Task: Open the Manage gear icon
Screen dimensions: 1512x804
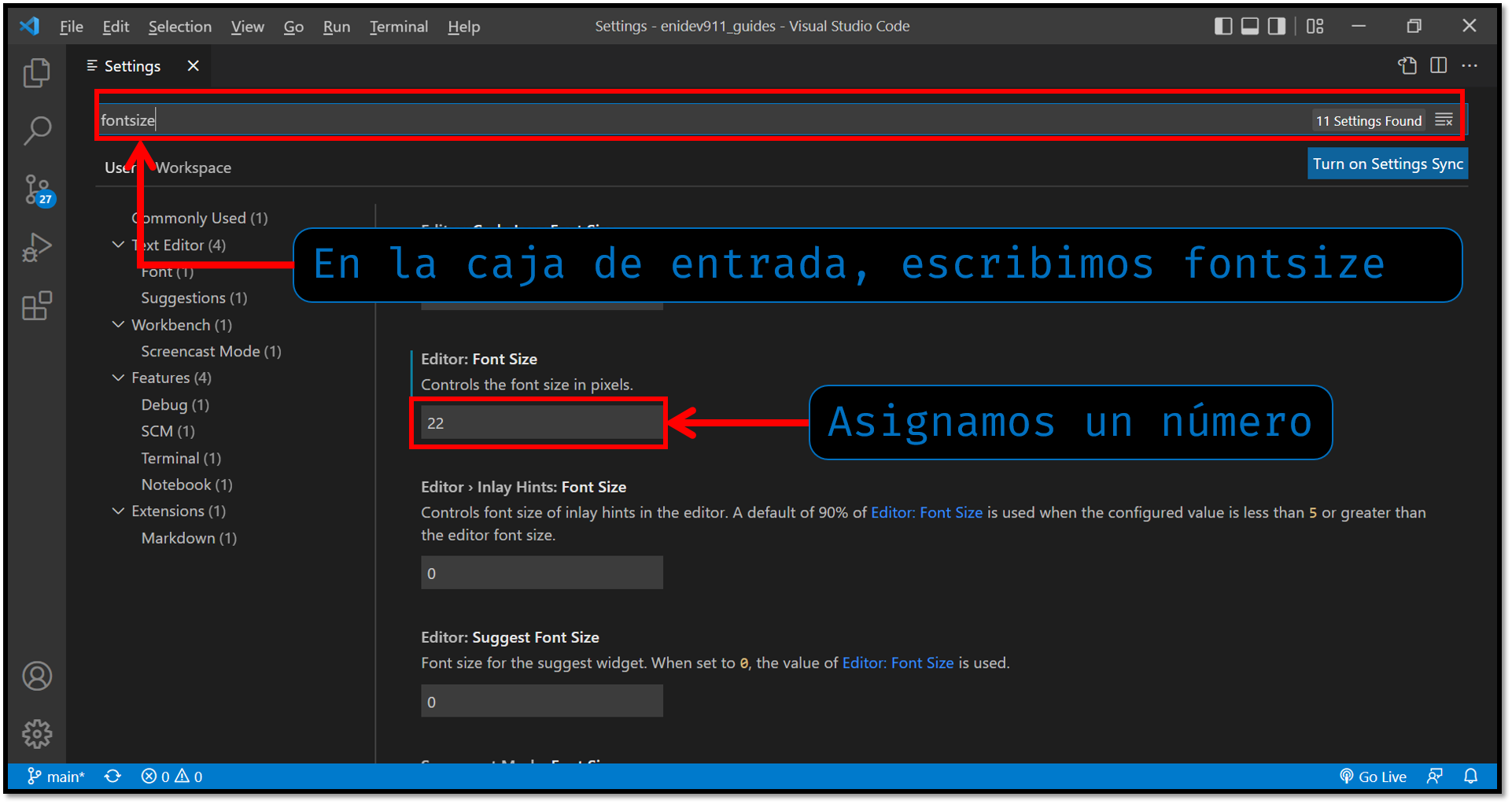Action: point(36,734)
